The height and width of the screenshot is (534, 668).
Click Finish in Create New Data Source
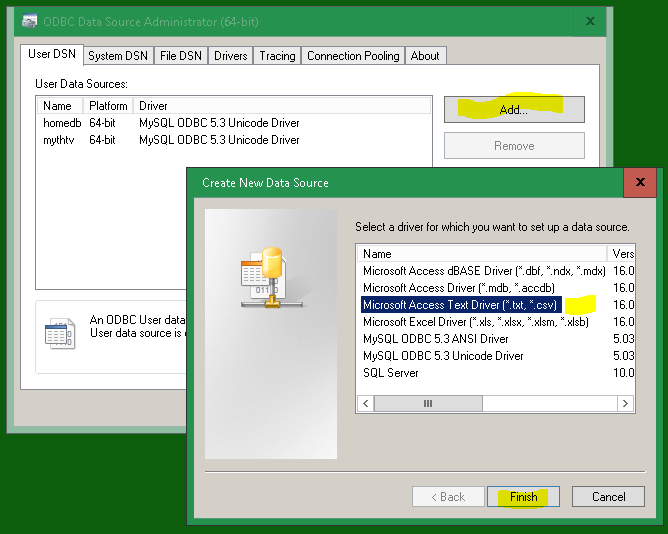point(524,497)
